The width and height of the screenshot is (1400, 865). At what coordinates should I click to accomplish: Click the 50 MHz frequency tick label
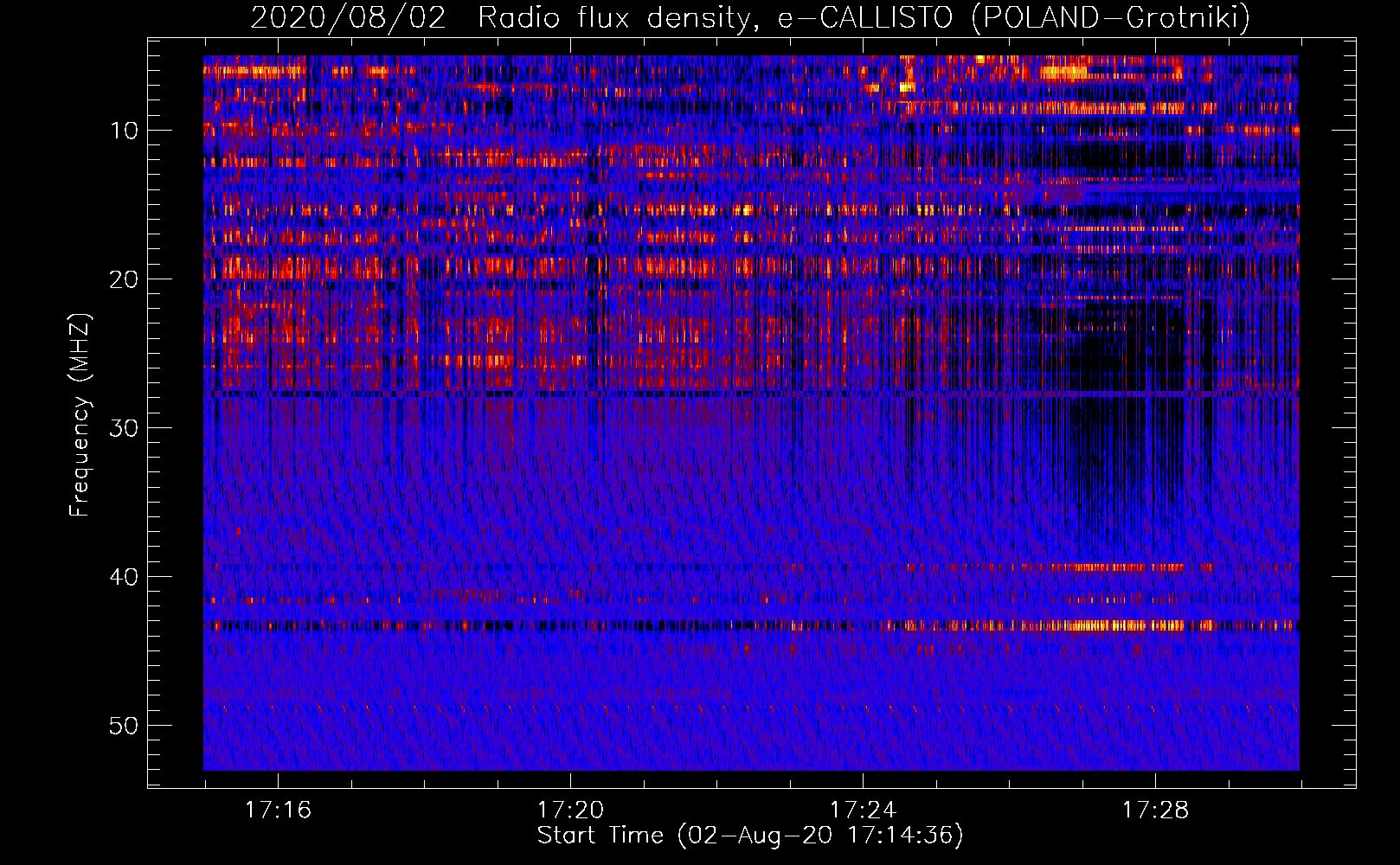125,726
